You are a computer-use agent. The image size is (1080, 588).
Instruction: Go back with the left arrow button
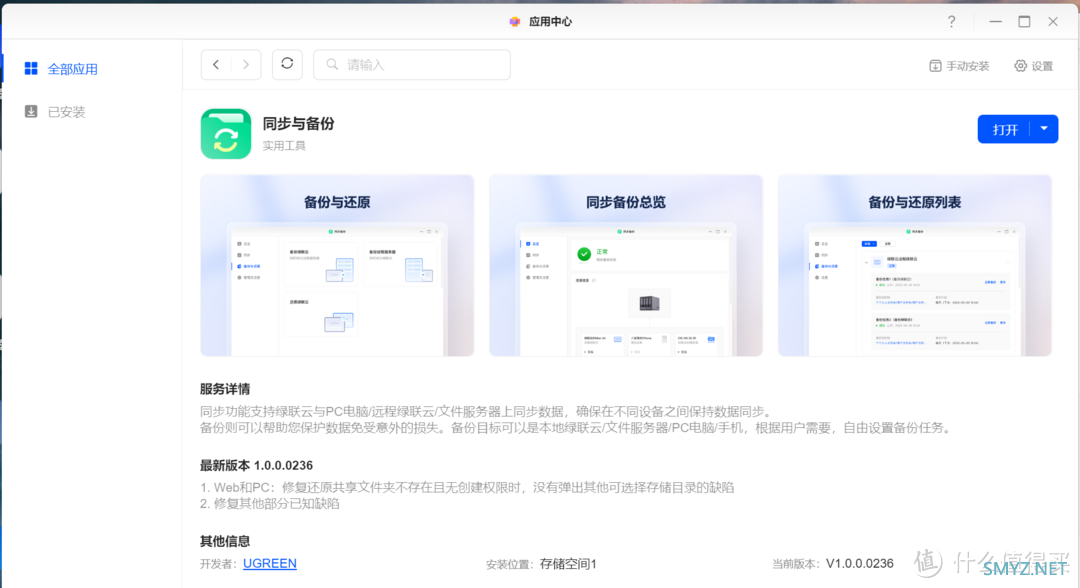(x=216, y=65)
